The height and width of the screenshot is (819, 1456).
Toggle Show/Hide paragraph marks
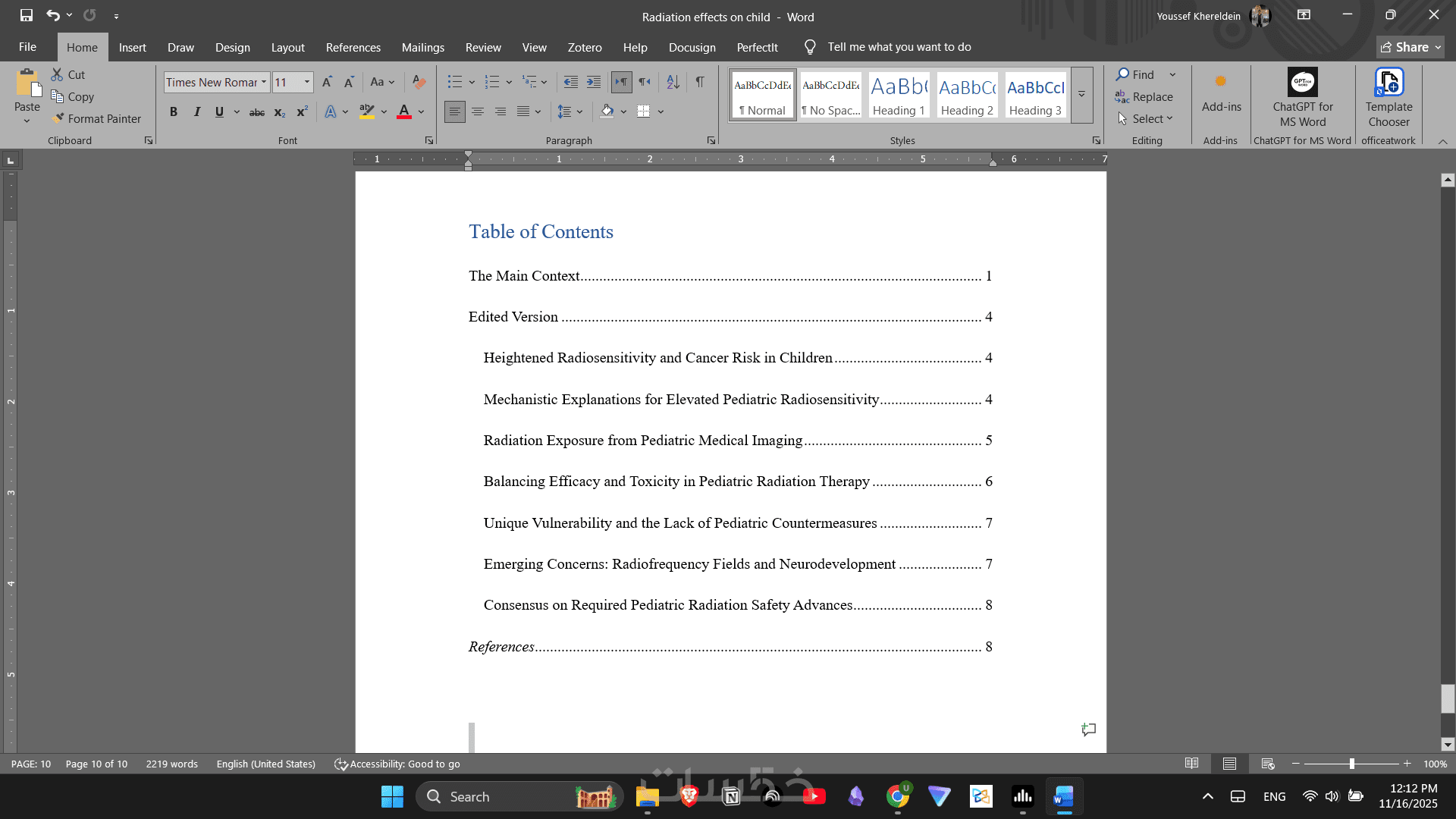700,82
